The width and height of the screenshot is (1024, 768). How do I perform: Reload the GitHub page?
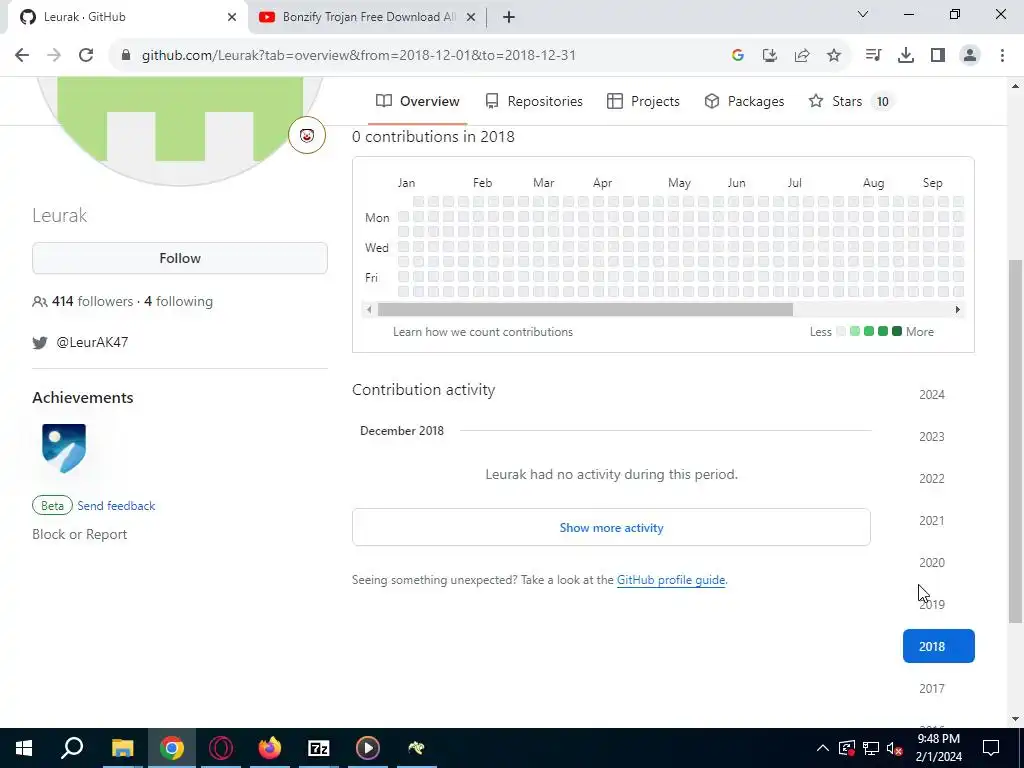pyautogui.click(x=86, y=56)
